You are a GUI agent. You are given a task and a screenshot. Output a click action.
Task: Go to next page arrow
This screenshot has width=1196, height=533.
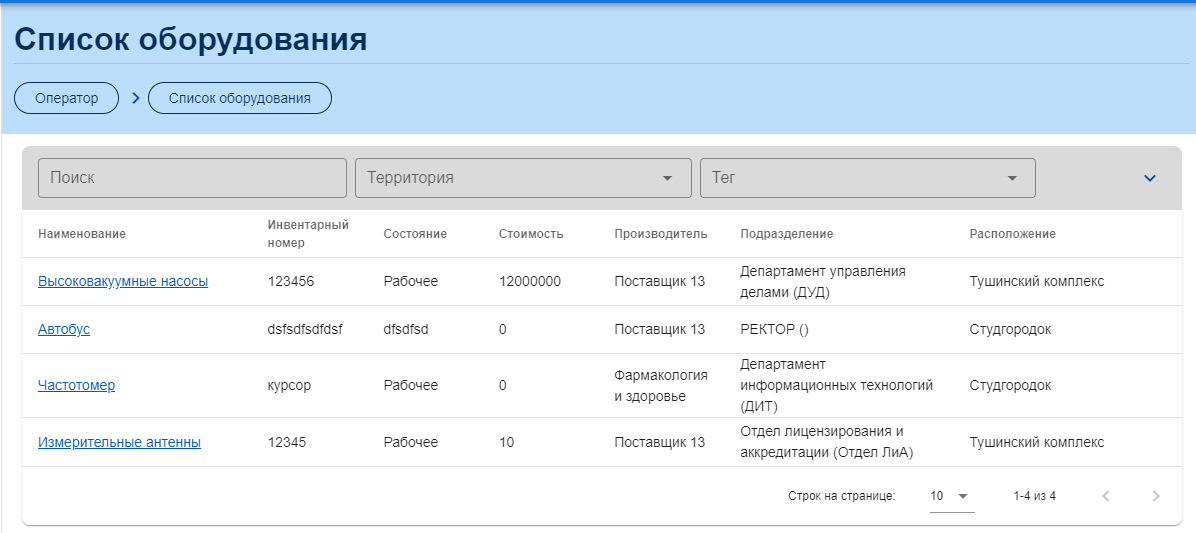(1156, 496)
